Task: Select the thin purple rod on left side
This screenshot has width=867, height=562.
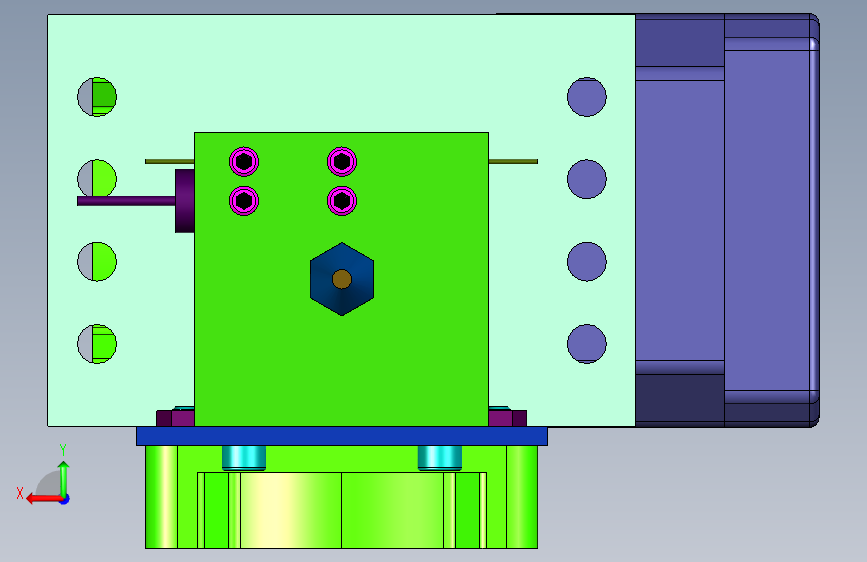Action: pos(126,201)
